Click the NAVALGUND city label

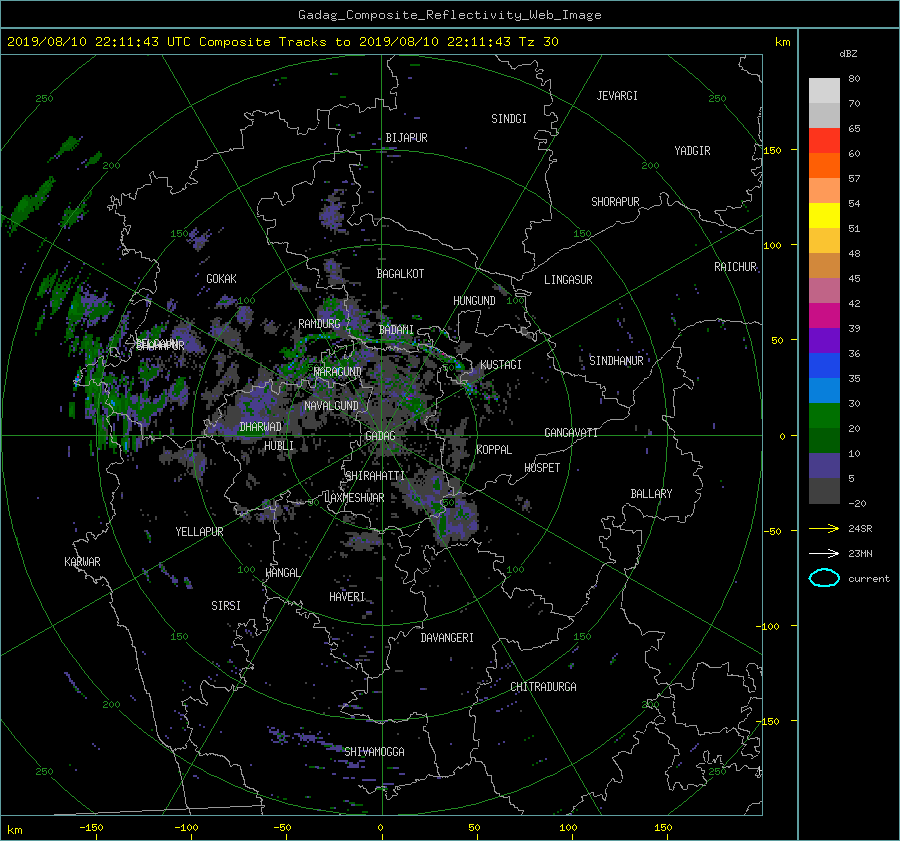pos(331,406)
